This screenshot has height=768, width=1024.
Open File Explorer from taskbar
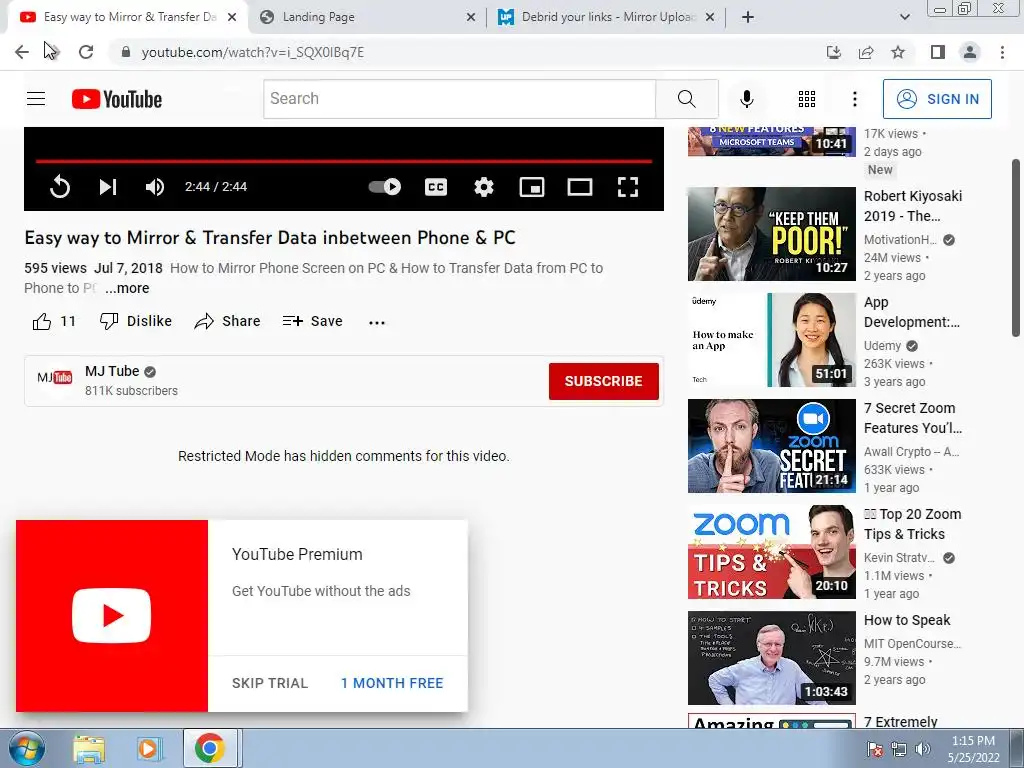(89, 749)
